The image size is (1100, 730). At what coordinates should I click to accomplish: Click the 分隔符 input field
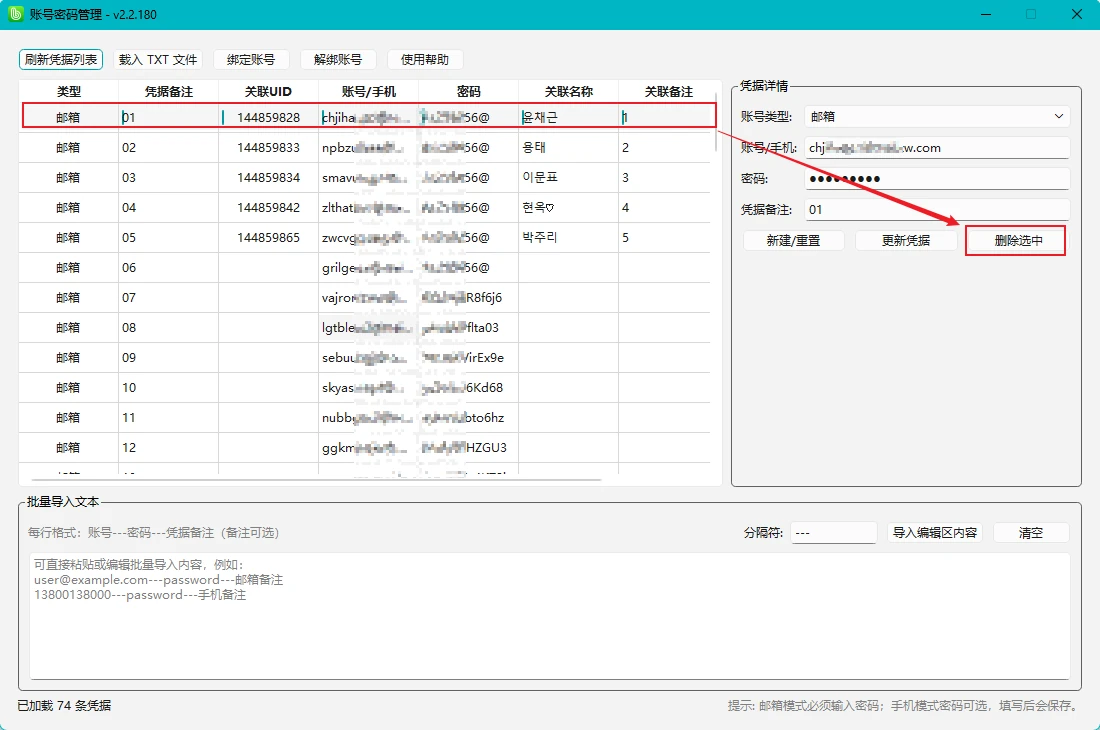834,533
